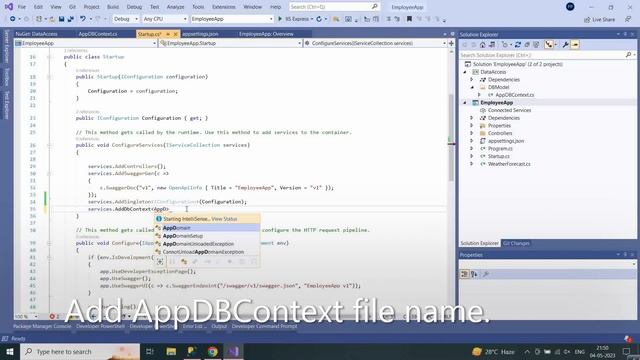Toggle auto-hide pin on Solution Explorer panel

point(625,34)
